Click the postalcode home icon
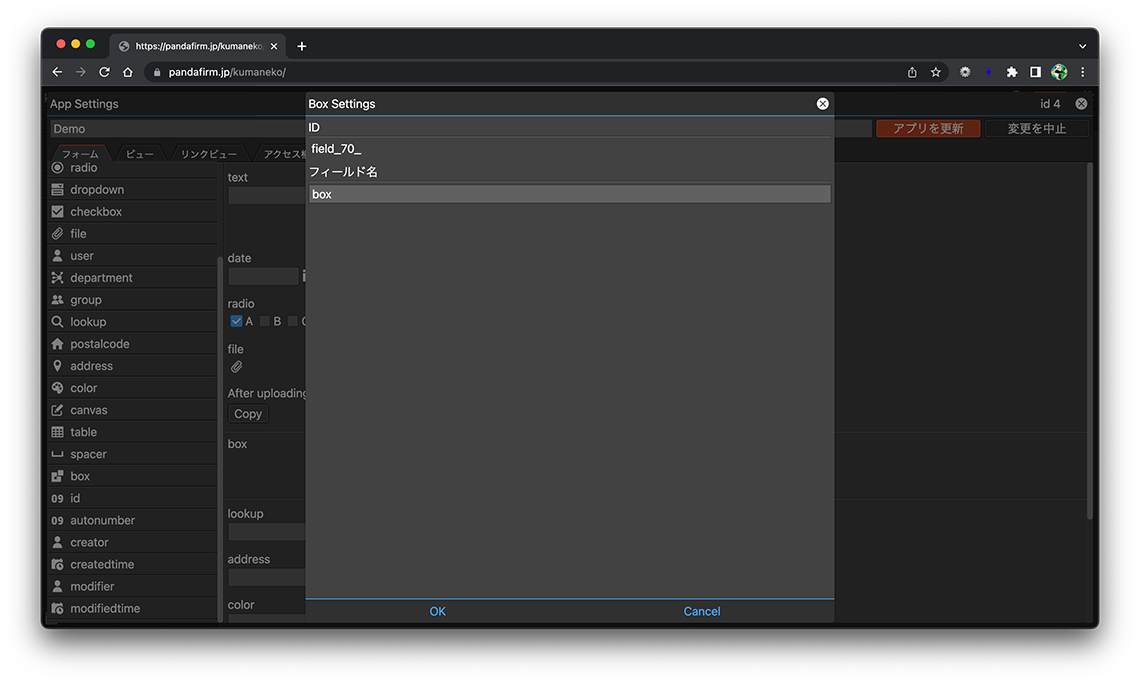 [x=57, y=344]
